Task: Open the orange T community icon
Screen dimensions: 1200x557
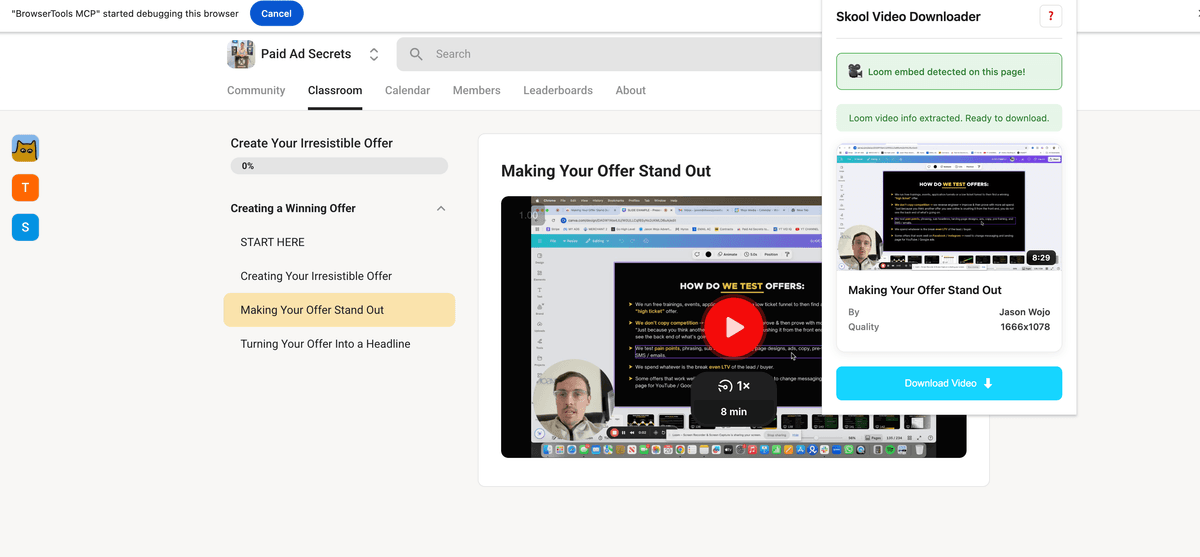Action: coord(26,187)
